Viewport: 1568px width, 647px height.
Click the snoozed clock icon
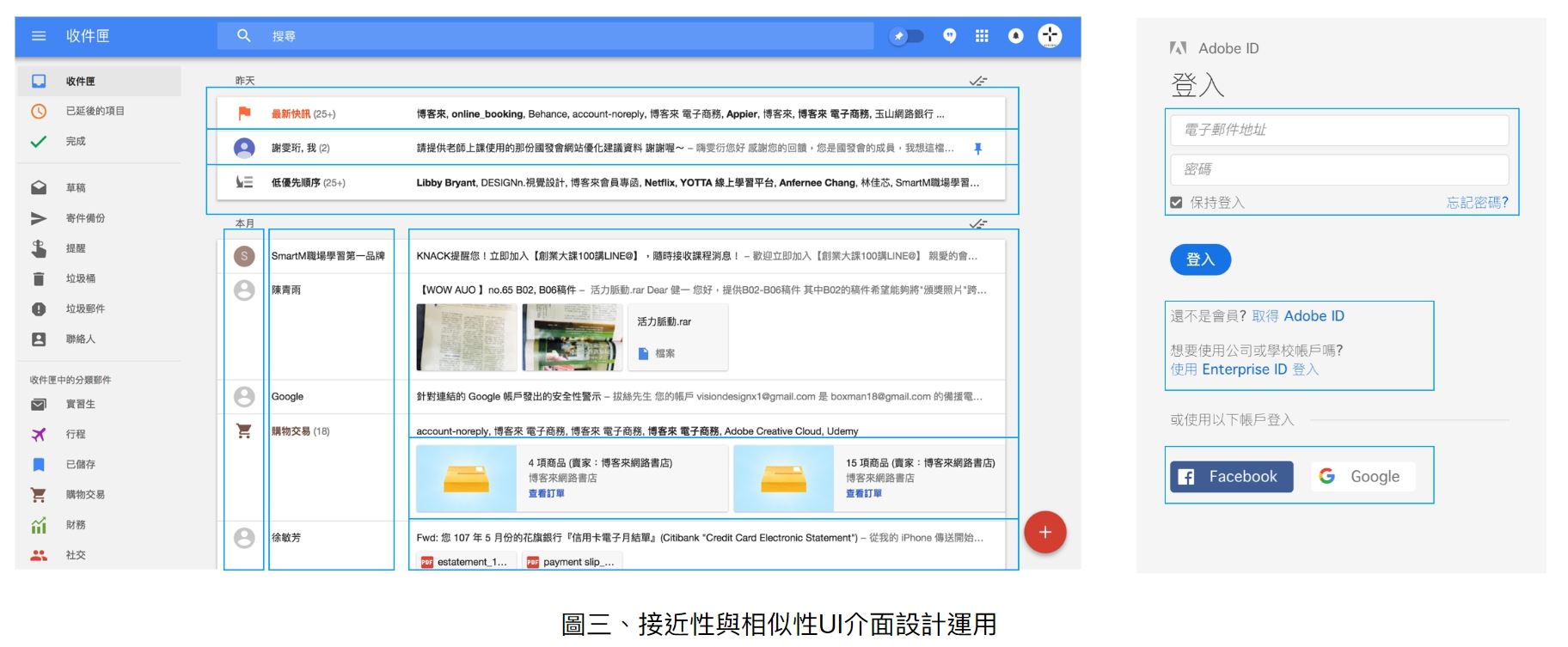tap(39, 111)
